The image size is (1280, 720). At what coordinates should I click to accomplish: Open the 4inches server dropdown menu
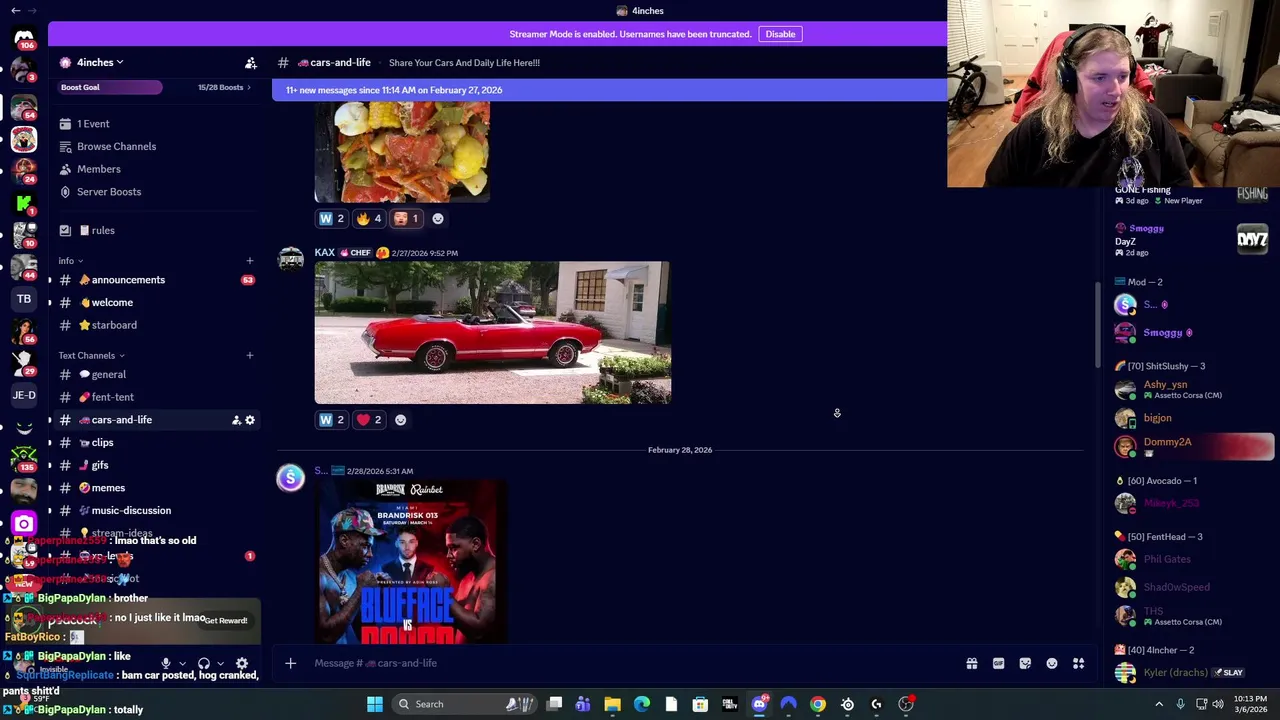pos(100,63)
